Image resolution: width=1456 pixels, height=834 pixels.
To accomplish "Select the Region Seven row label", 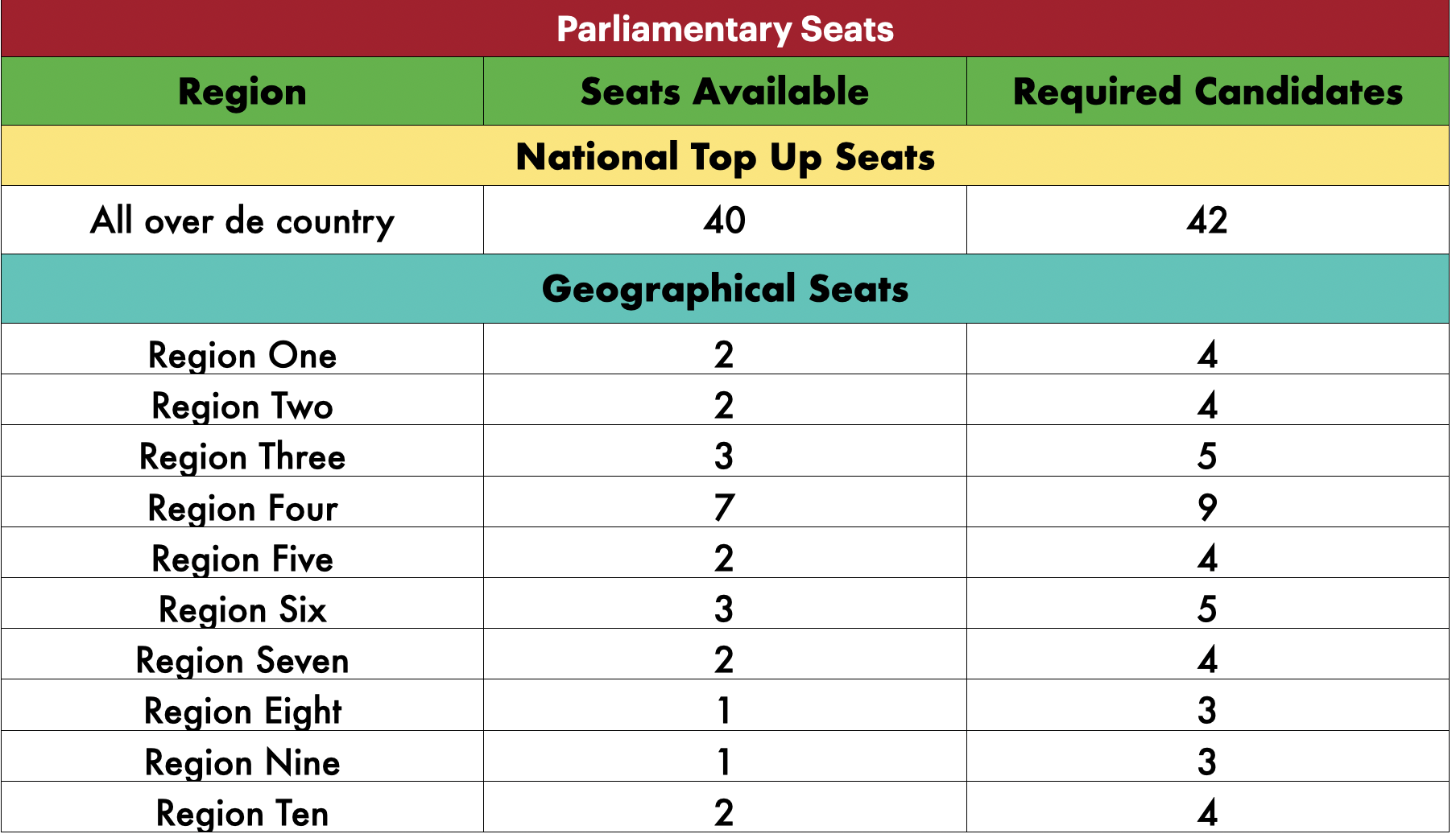I will coord(242,660).
